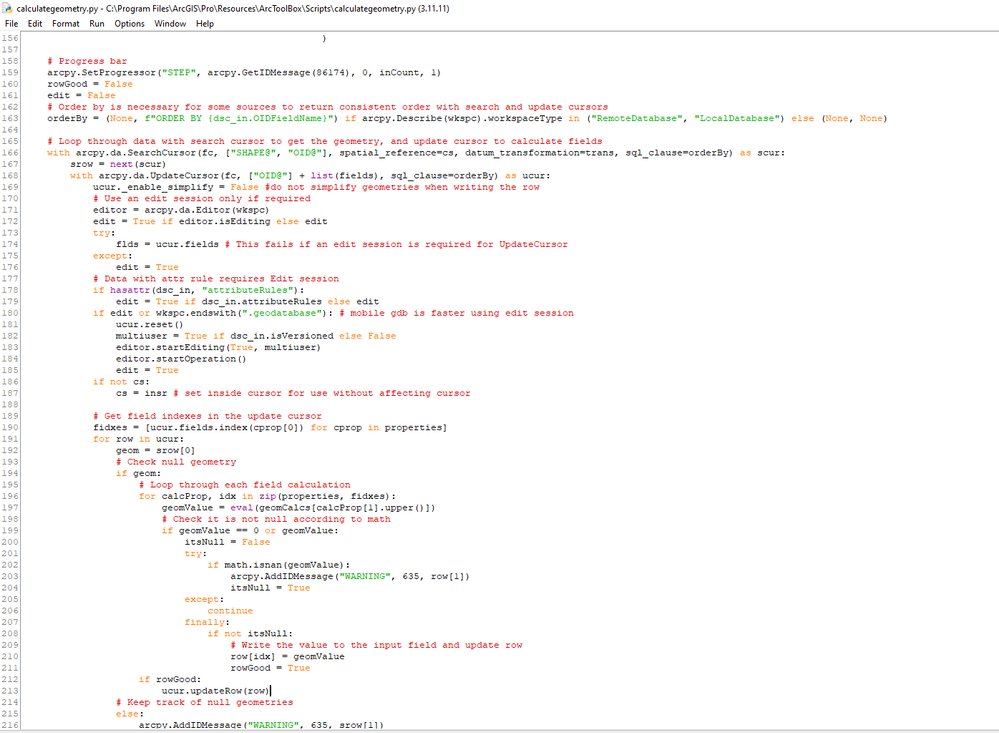Click the 'ucur.reset()' line
999x733 pixels.
[149, 325]
